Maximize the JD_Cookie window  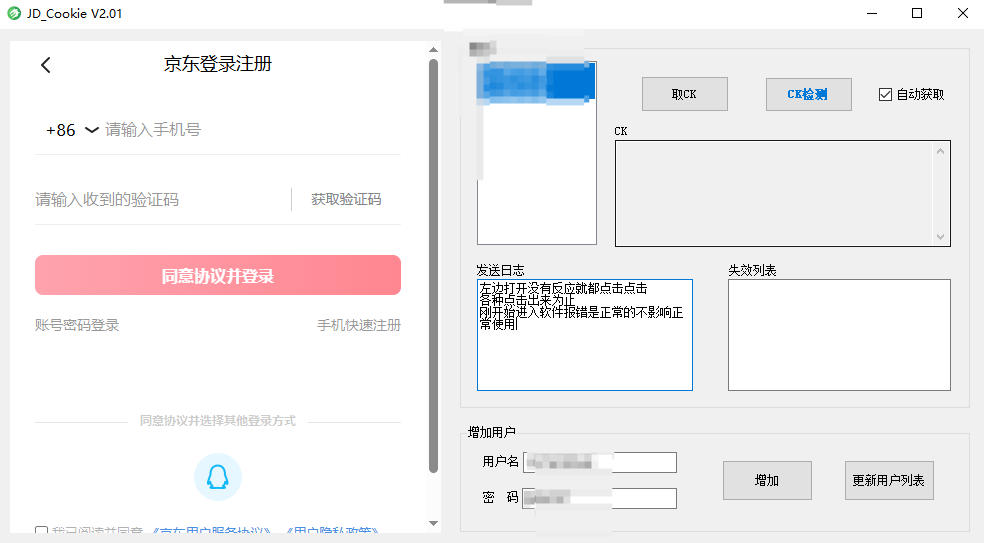click(917, 13)
